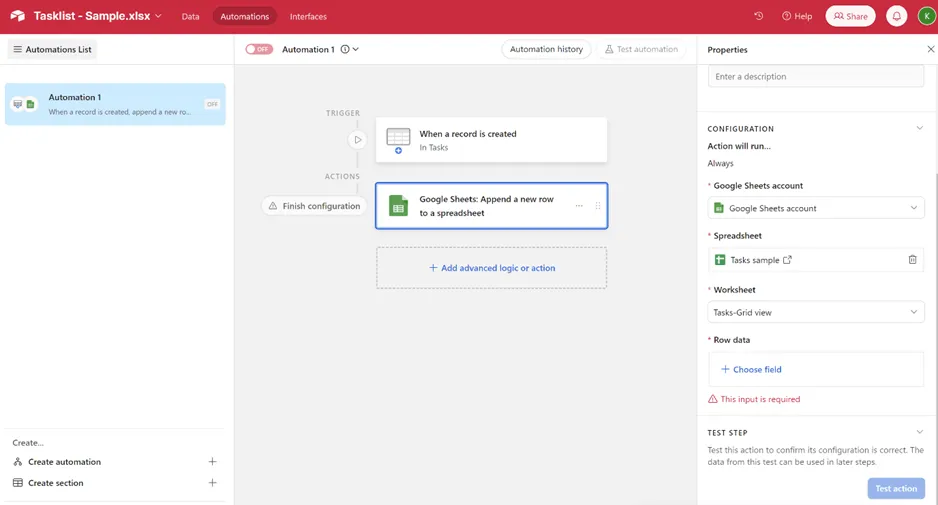This screenshot has width=938, height=505.
Task: Open the Google Sheets action more-options ellipsis
Action: pos(579,206)
